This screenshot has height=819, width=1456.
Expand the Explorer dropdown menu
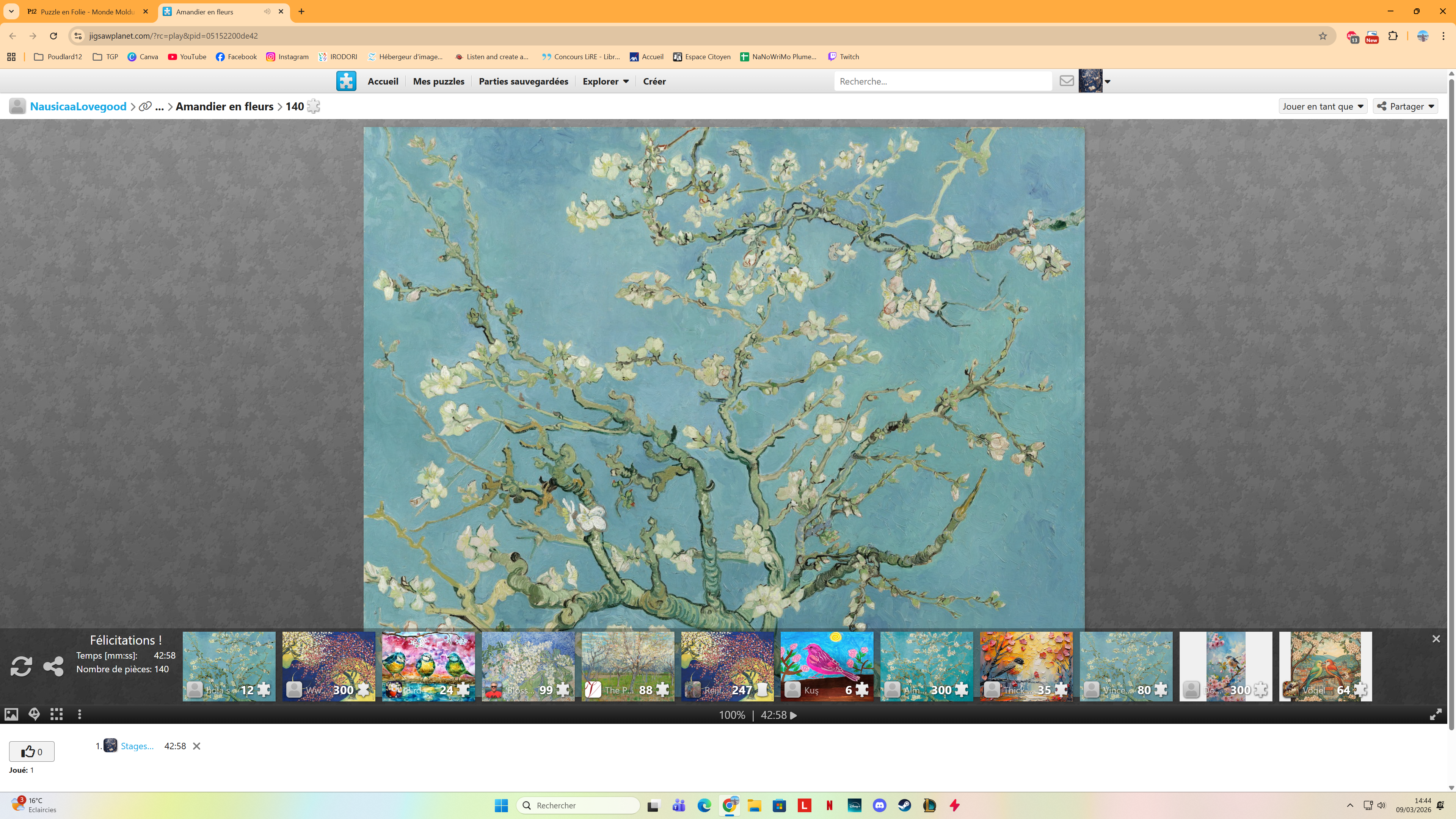(606, 82)
